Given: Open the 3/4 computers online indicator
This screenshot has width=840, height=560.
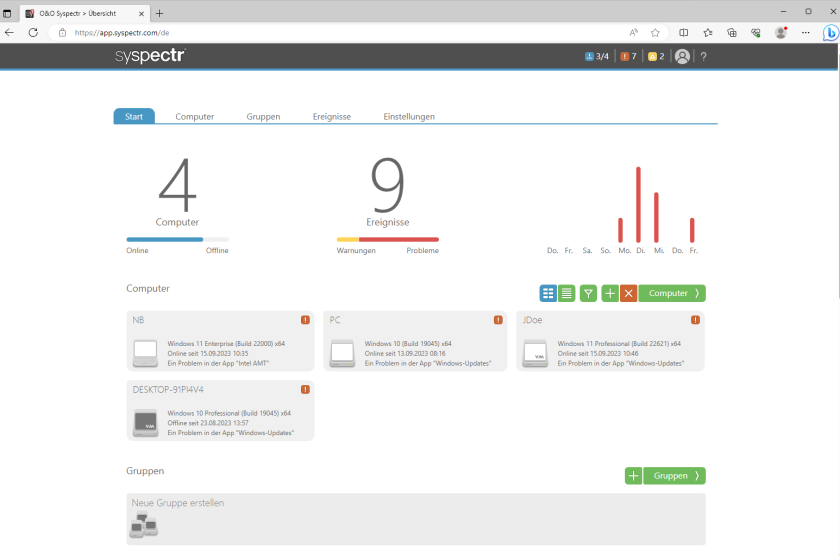Looking at the screenshot, I should click(597, 56).
